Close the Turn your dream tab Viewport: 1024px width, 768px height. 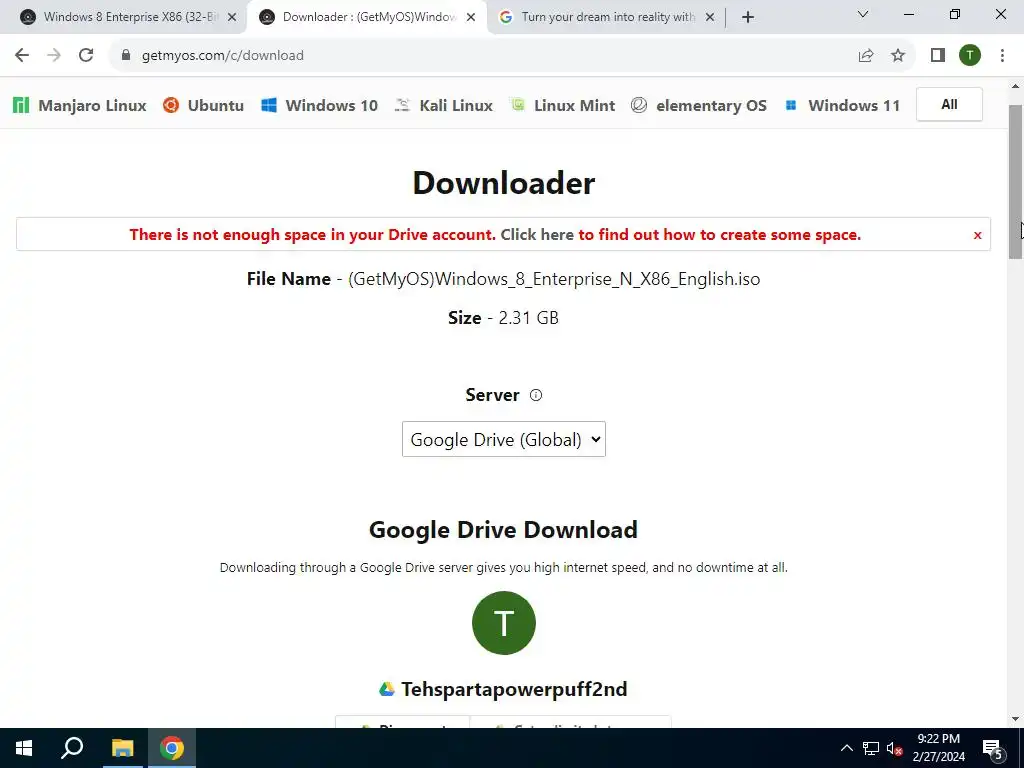711,17
